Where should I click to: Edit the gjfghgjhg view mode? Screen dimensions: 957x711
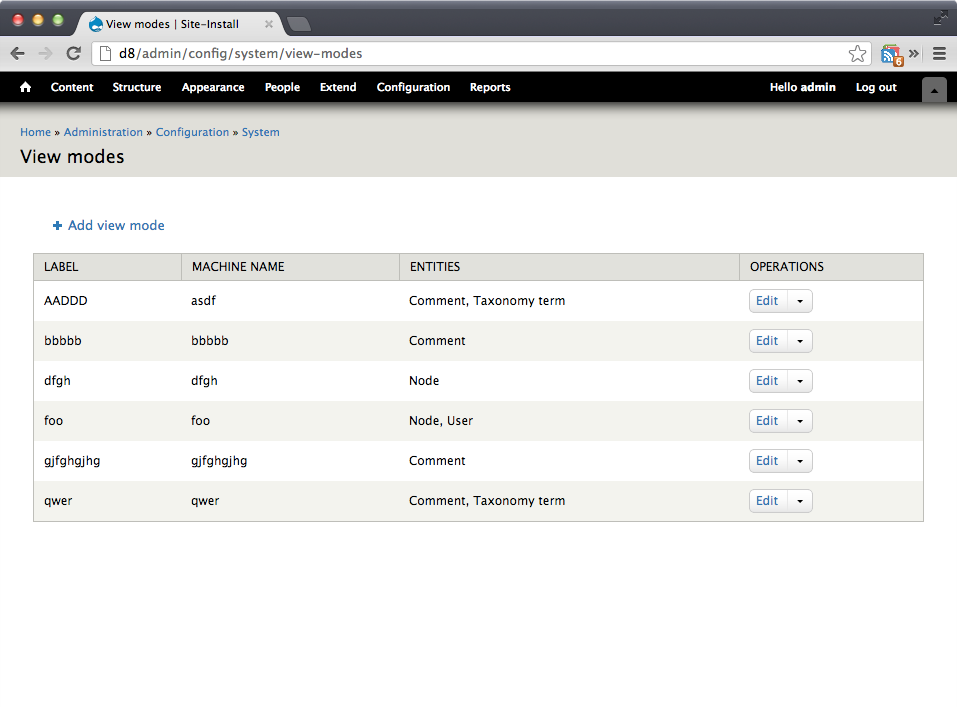767,461
